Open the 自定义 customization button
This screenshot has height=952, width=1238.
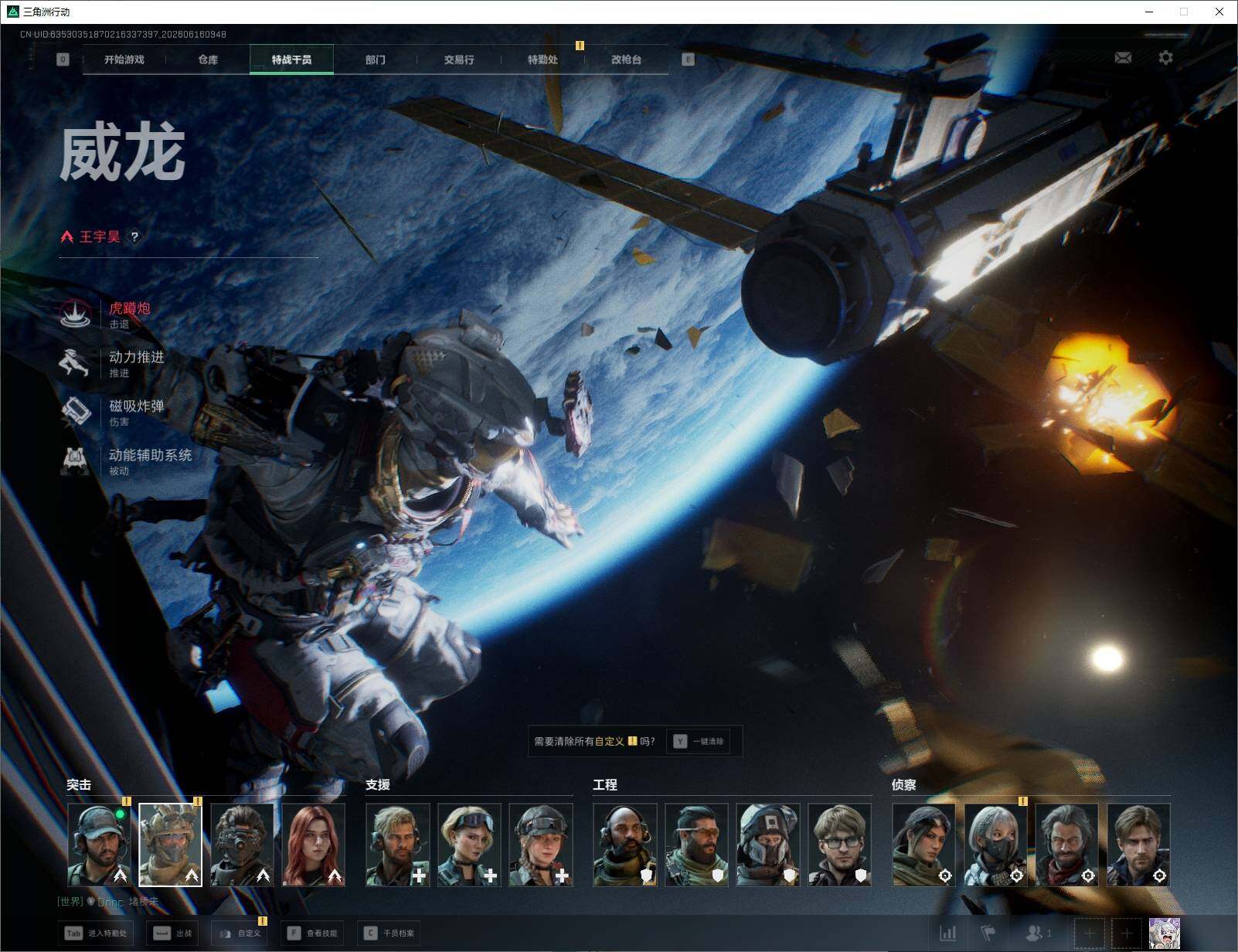pyautogui.click(x=240, y=933)
